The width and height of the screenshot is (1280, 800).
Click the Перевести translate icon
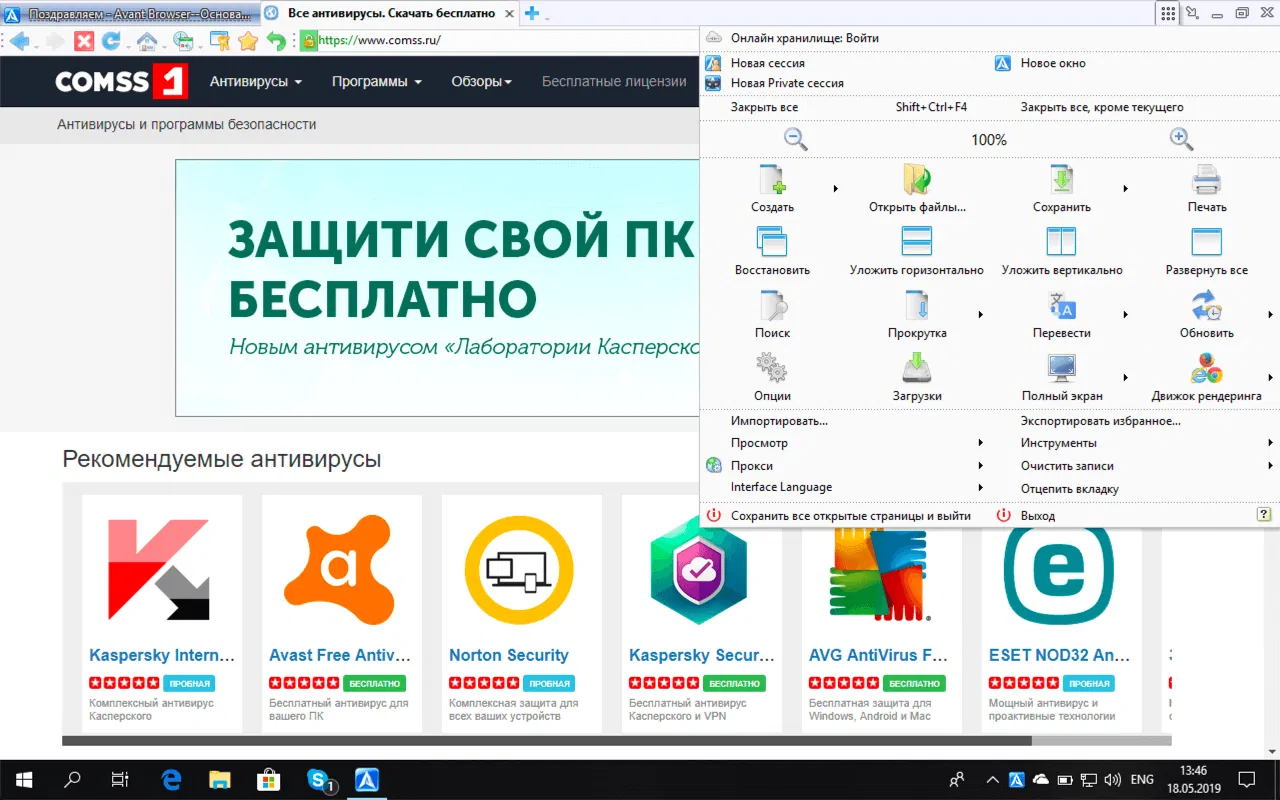coord(1062,305)
